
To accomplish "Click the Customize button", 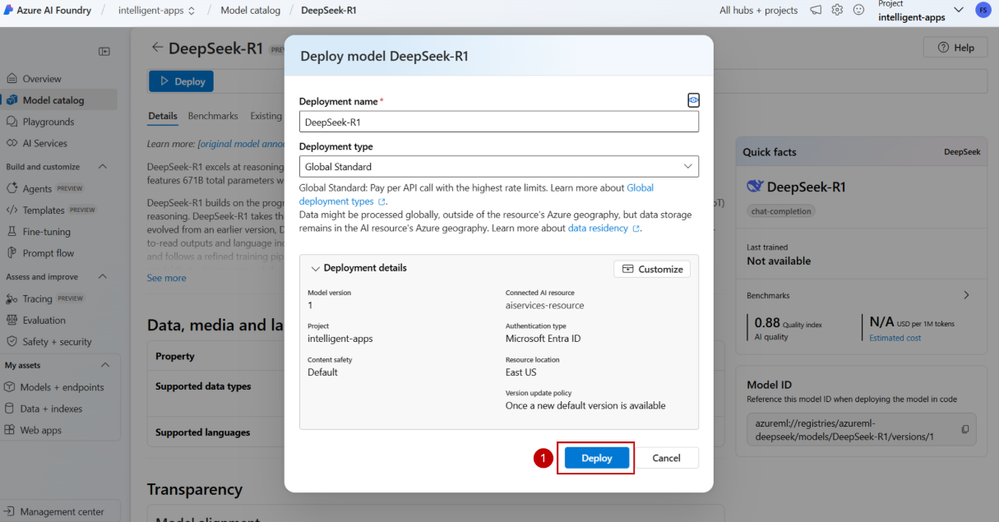I will [x=652, y=269].
